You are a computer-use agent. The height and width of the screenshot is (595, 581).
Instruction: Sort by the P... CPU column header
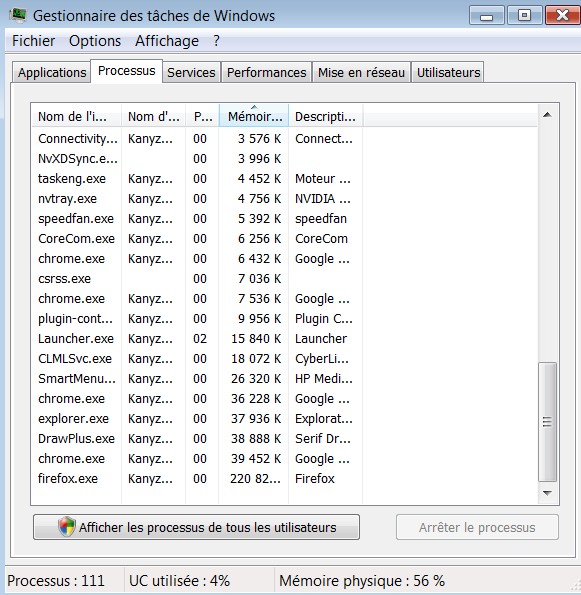tap(202, 116)
